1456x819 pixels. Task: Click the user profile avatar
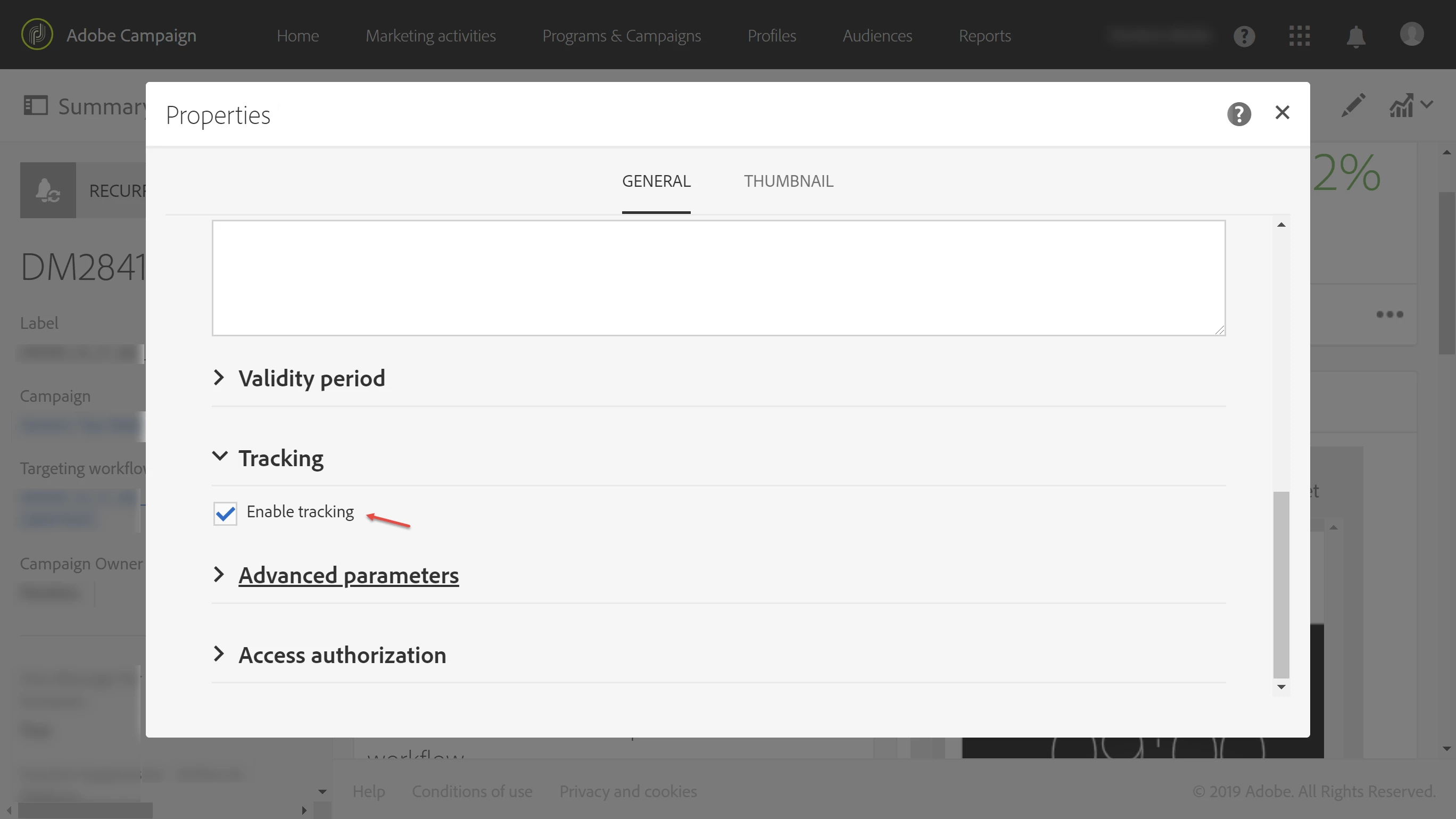pyautogui.click(x=1411, y=35)
